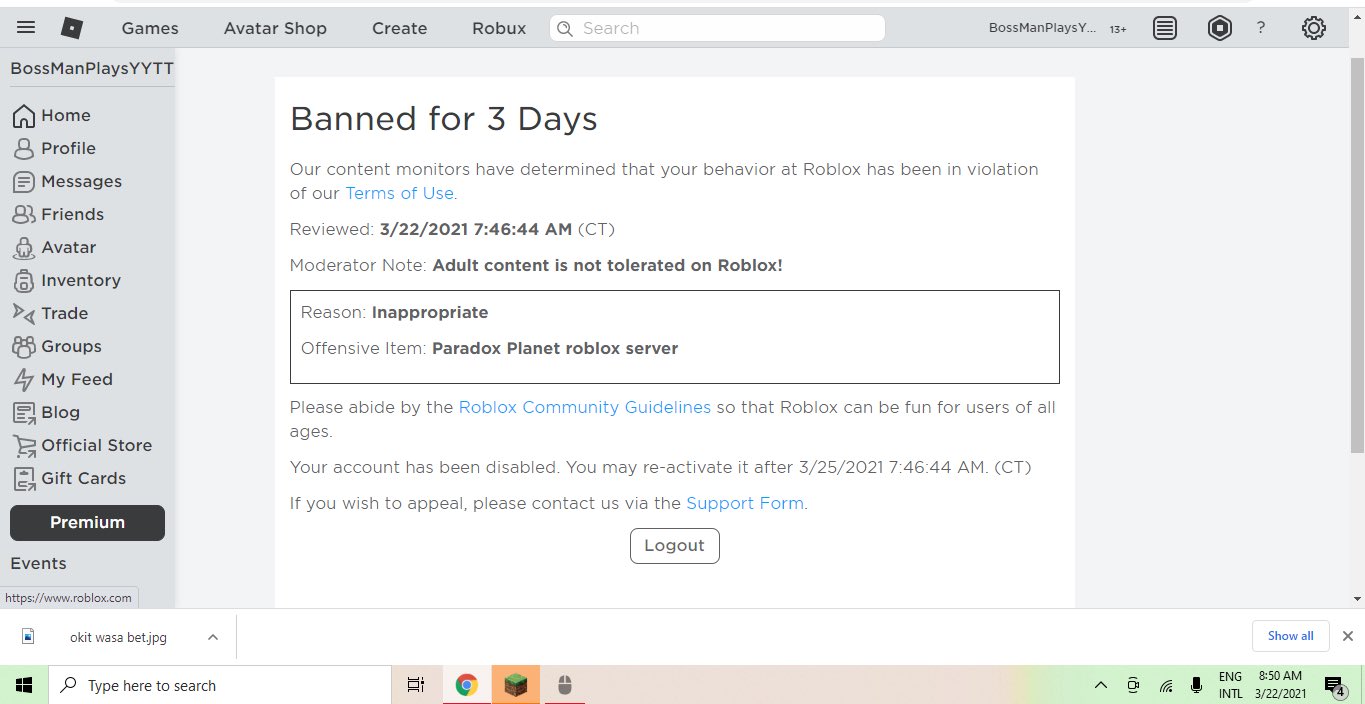Click the Trade arrows icon in sidebar
Image resolution: width=1365 pixels, height=704 pixels.
click(24, 314)
